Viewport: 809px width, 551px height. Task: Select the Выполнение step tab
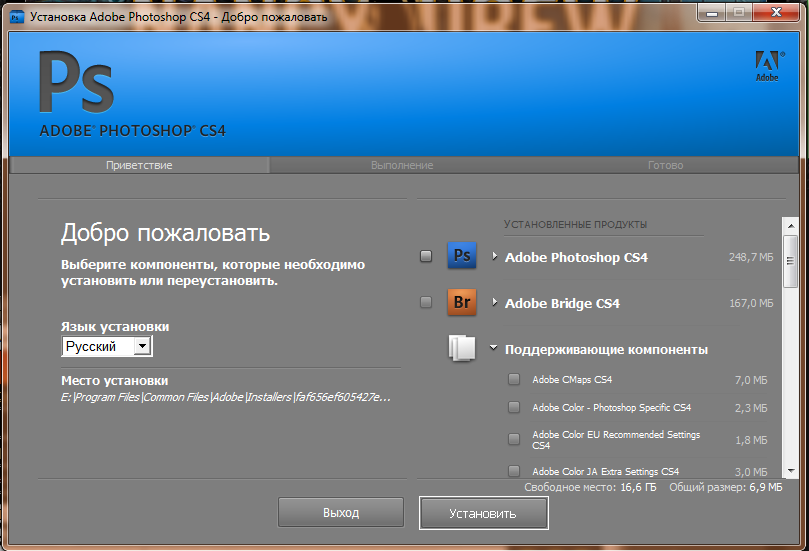pyautogui.click(x=402, y=165)
